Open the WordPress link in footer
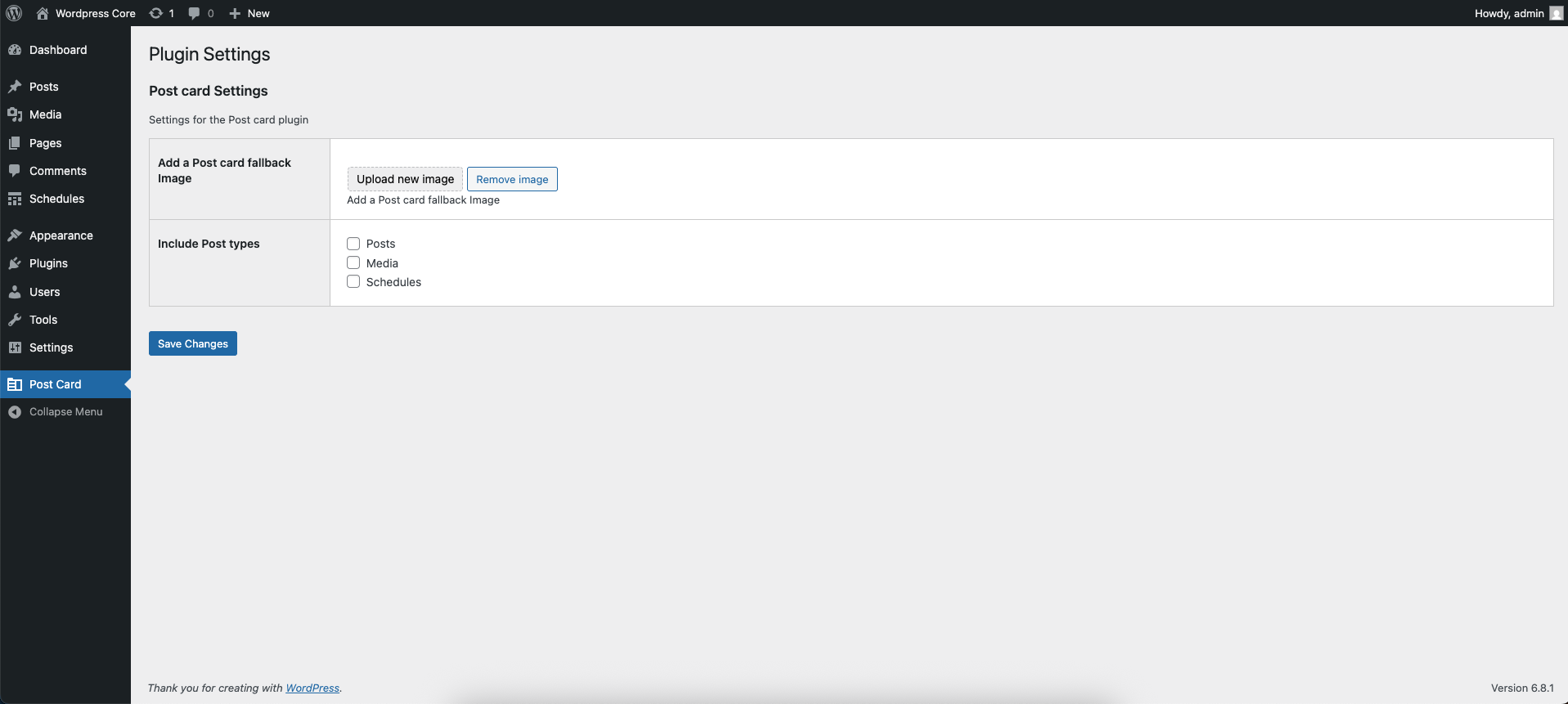 [312, 688]
